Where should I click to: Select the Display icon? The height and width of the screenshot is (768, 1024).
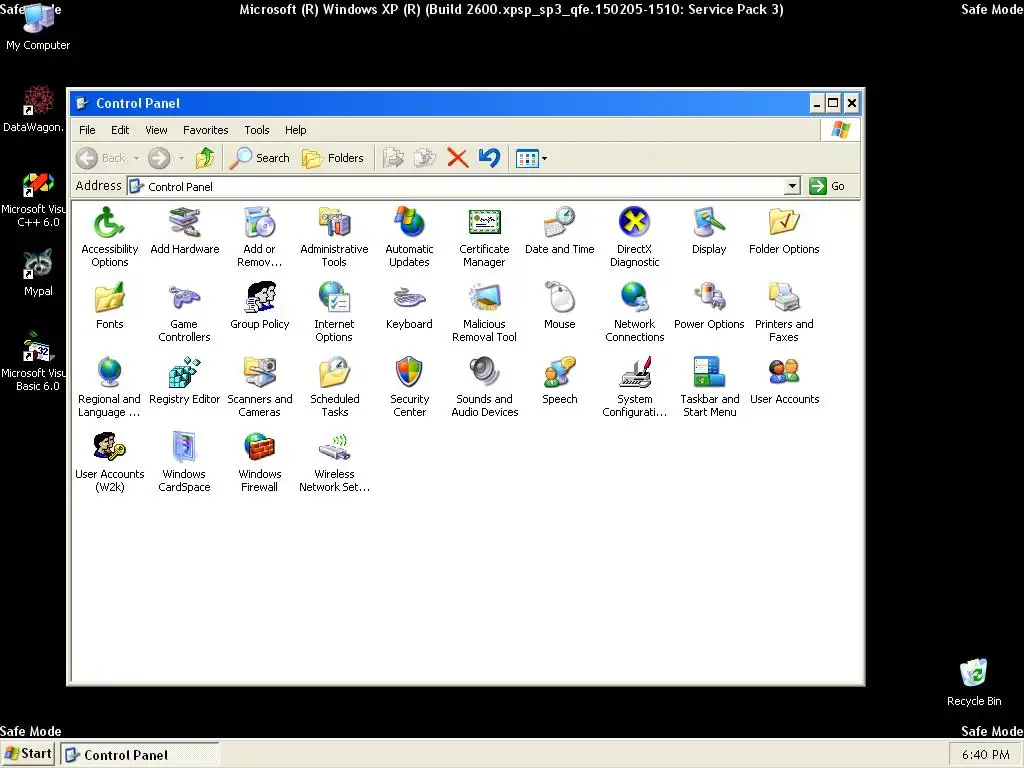coord(709,223)
